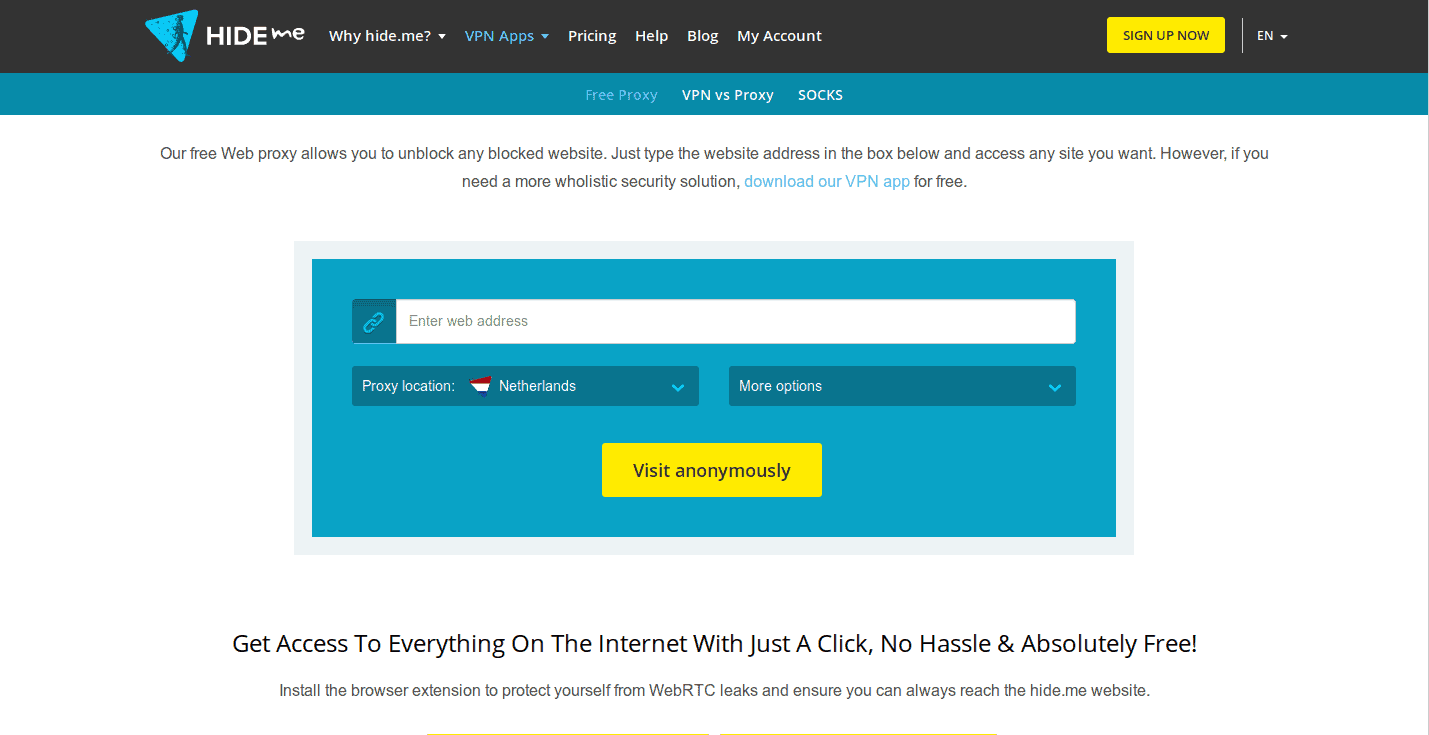The width and height of the screenshot is (1429, 735).
Task: Open the Blog link
Action: coord(702,36)
